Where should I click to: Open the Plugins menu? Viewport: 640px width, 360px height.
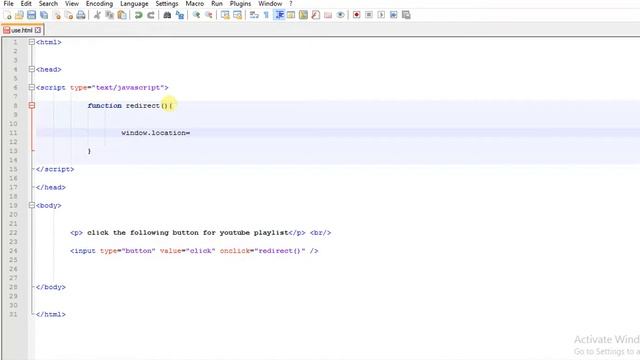[x=240, y=4]
